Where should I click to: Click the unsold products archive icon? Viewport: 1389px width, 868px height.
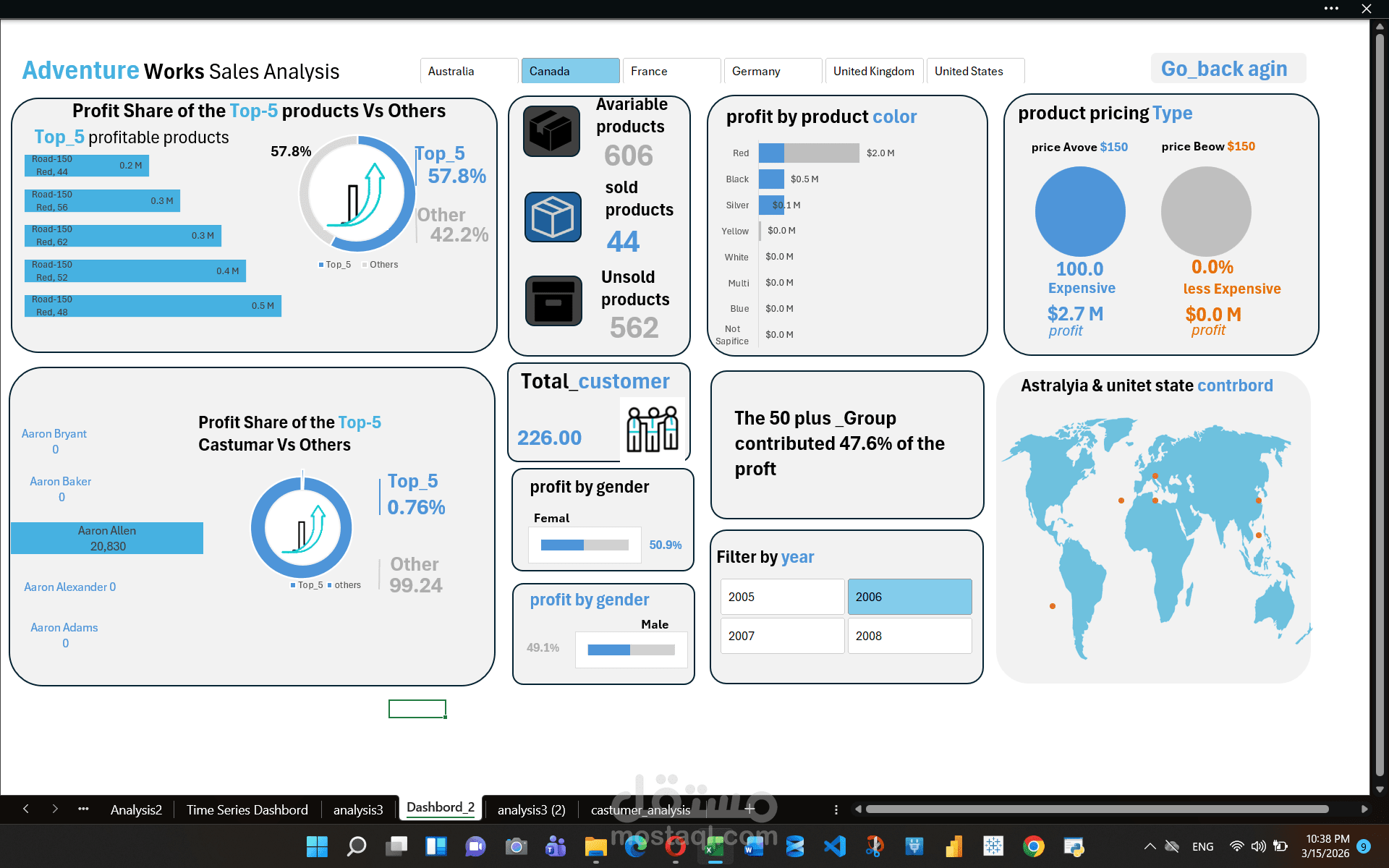553,301
